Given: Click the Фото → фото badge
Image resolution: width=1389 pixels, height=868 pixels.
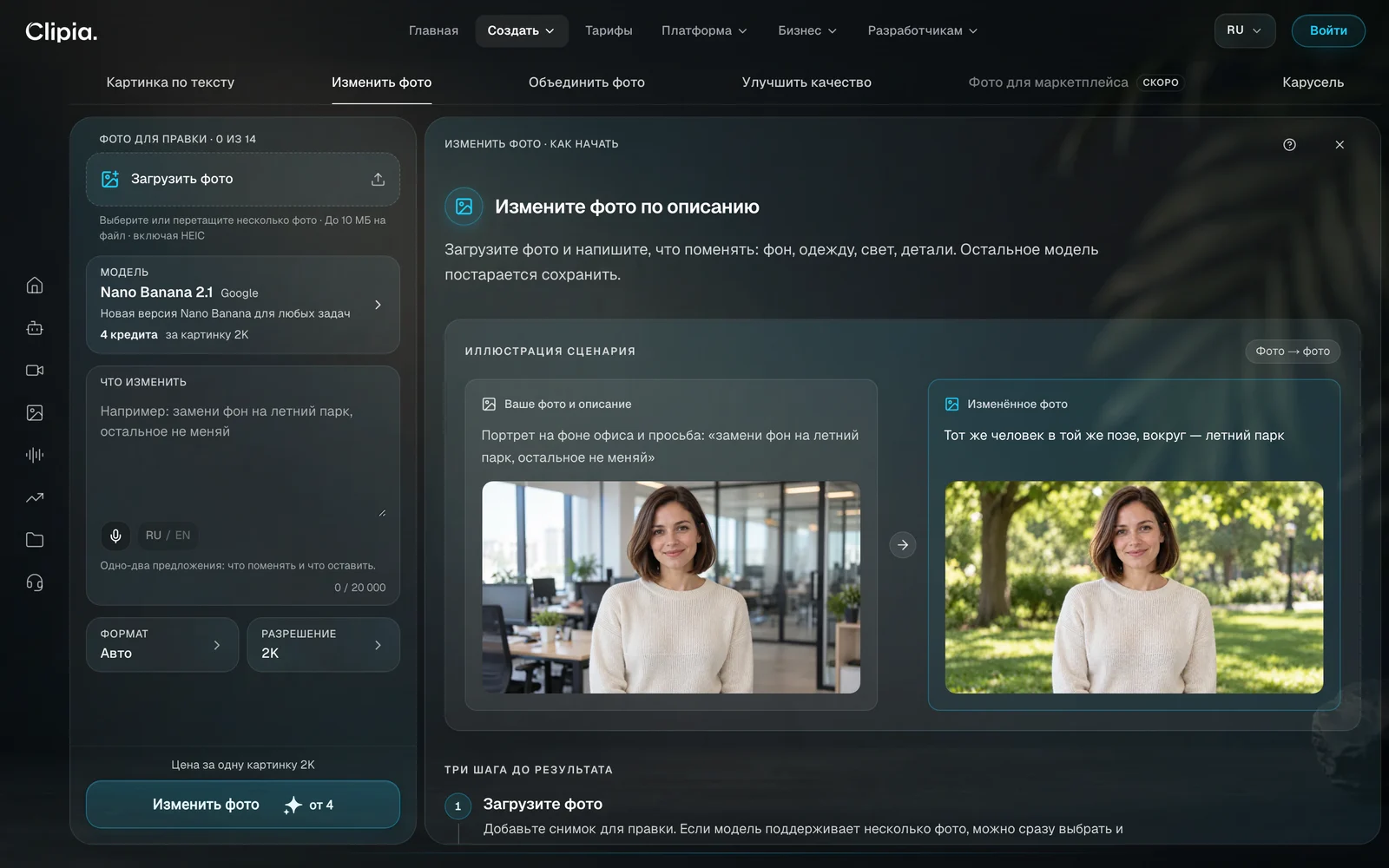Looking at the screenshot, I should click(x=1293, y=352).
